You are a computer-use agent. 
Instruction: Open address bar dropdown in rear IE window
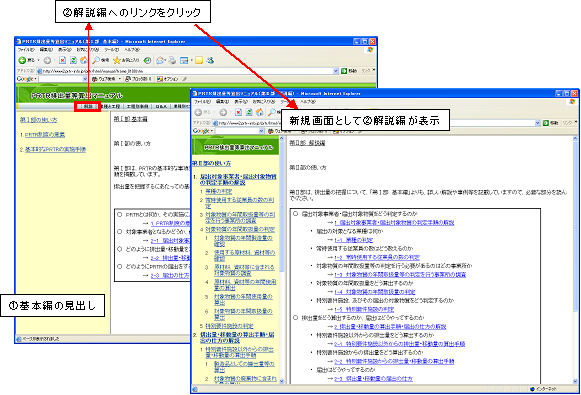pyautogui.click(x=336, y=70)
